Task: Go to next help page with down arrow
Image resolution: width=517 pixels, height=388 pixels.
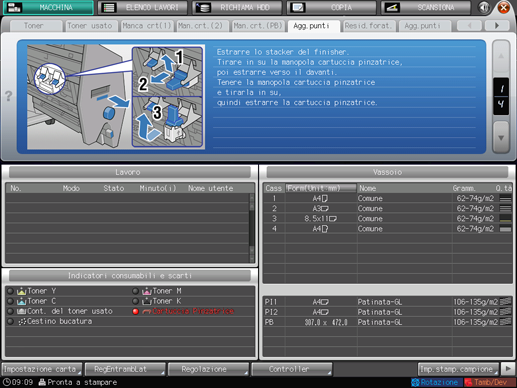Action: 501,137
